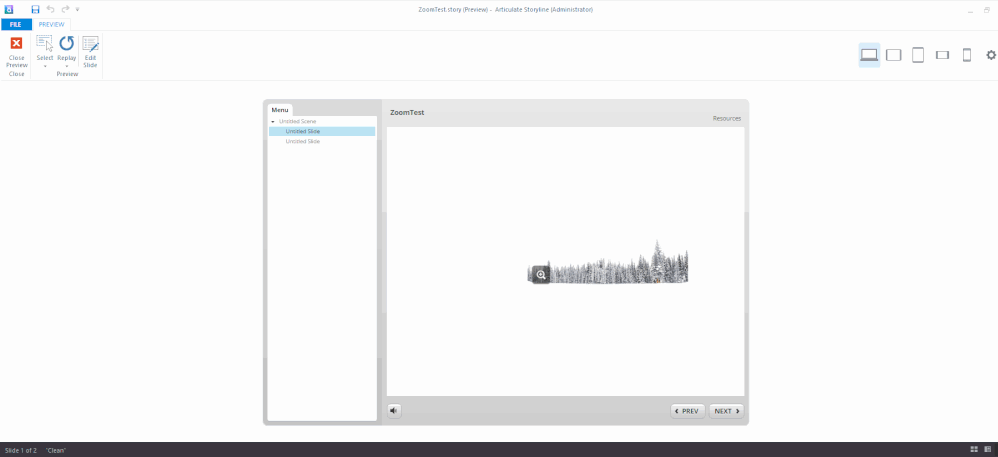Click the Select tool icon in ribbon

pos(45,43)
